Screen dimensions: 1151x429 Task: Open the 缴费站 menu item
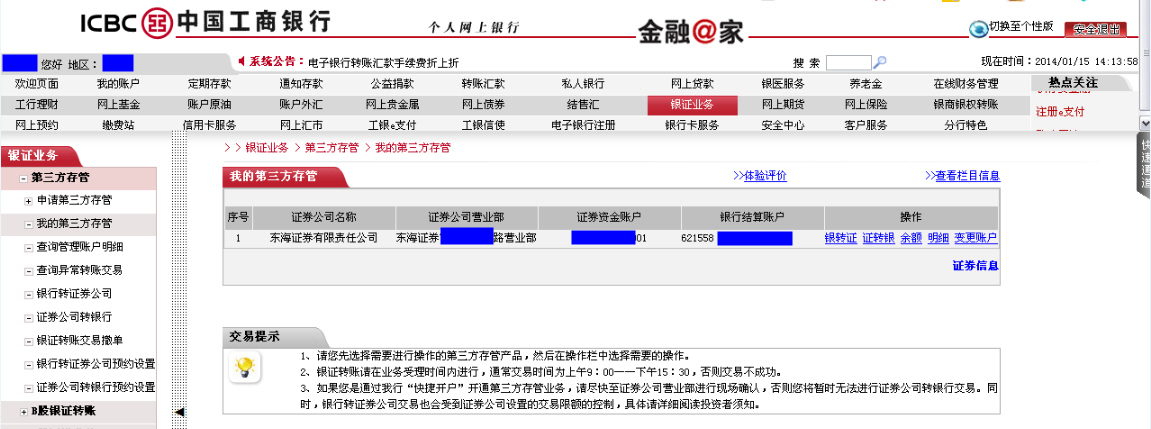pyautogui.click(x=118, y=126)
